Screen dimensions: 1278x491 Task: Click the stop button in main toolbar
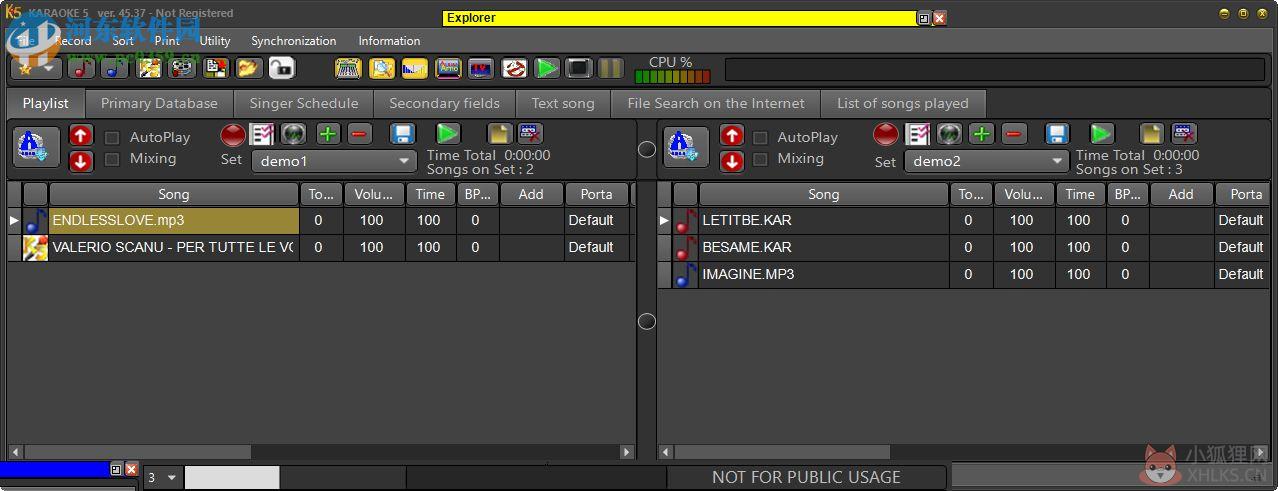pyautogui.click(x=579, y=68)
